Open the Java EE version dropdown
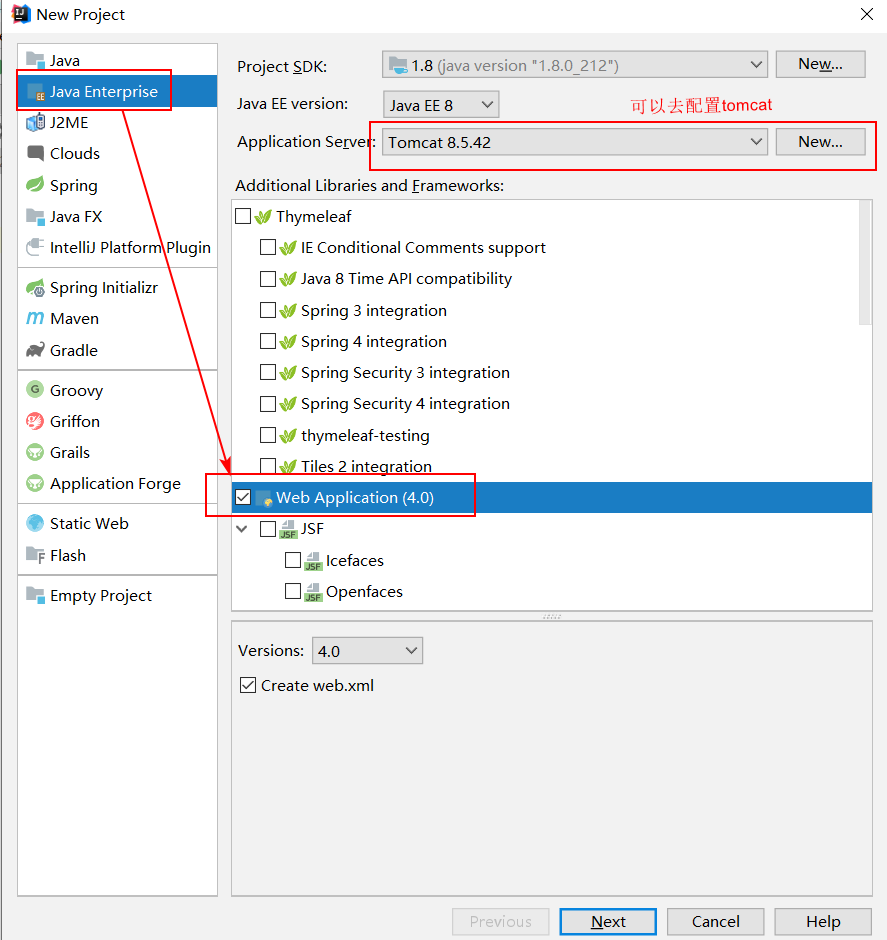Screen dimensions: 887x940 (441, 105)
